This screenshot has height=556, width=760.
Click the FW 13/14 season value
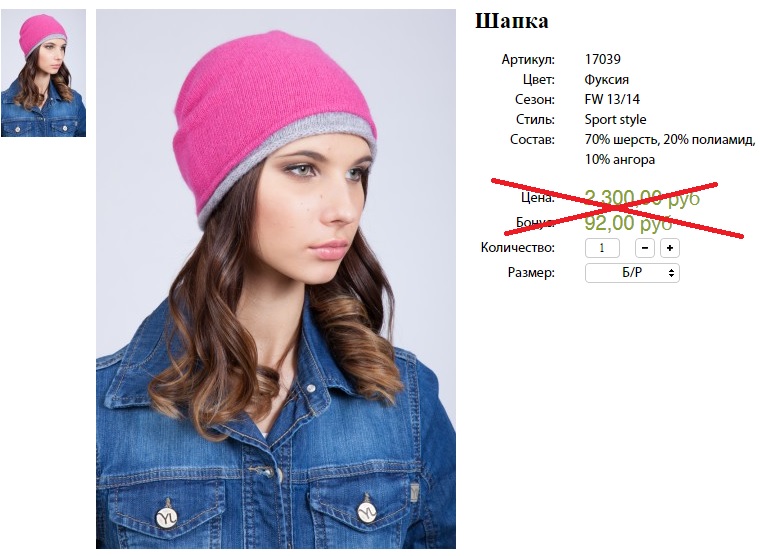coord(612,99)
